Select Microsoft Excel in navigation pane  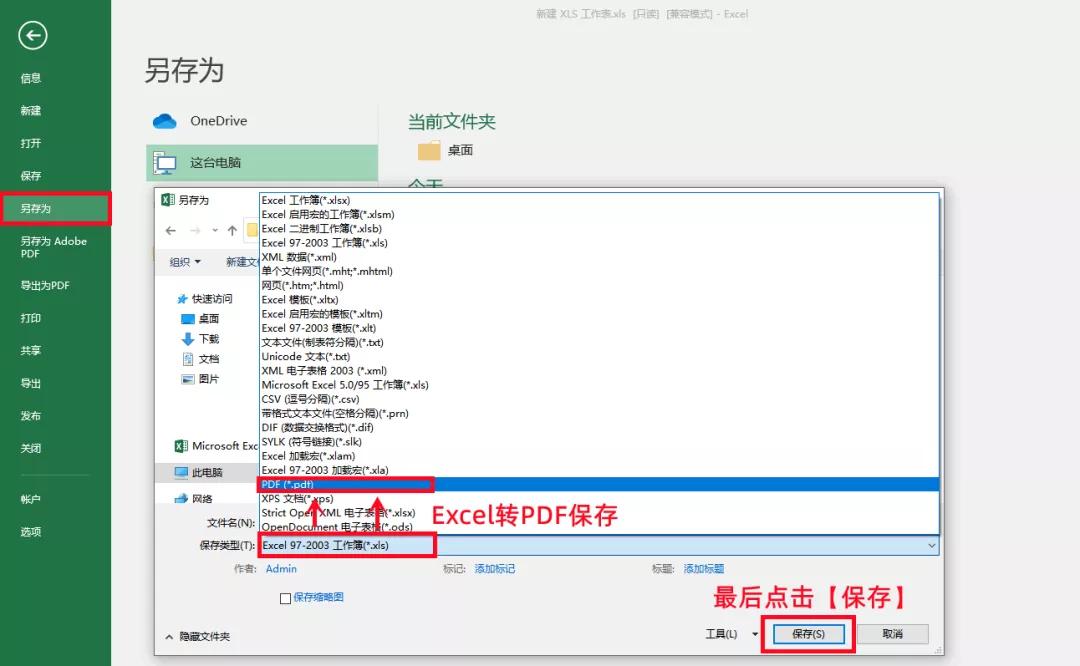pyautogui.click(x=216, y=446)
